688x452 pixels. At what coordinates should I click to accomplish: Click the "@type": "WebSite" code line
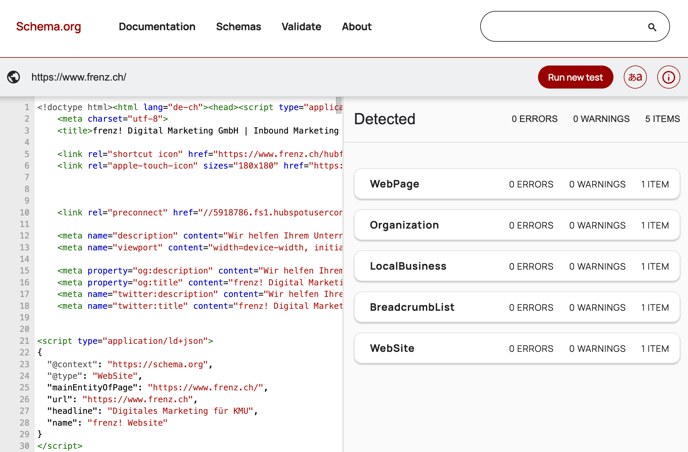(x=94, y=376)
